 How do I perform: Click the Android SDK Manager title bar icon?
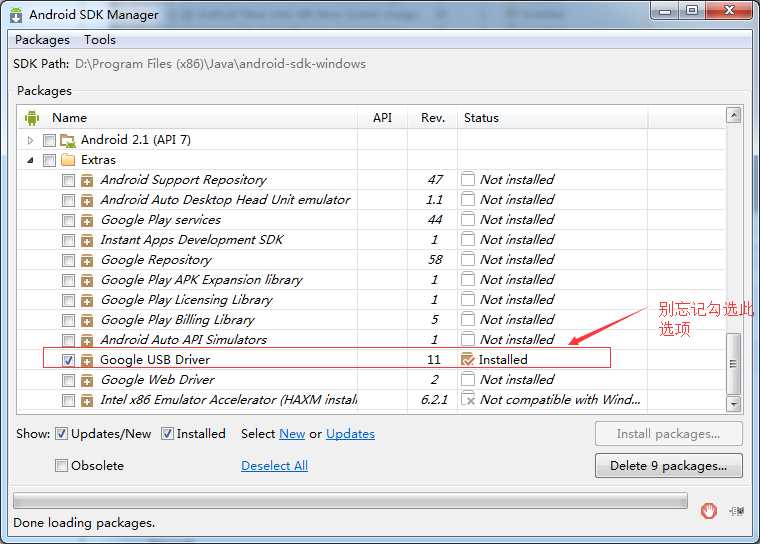[x=16, y=15]
